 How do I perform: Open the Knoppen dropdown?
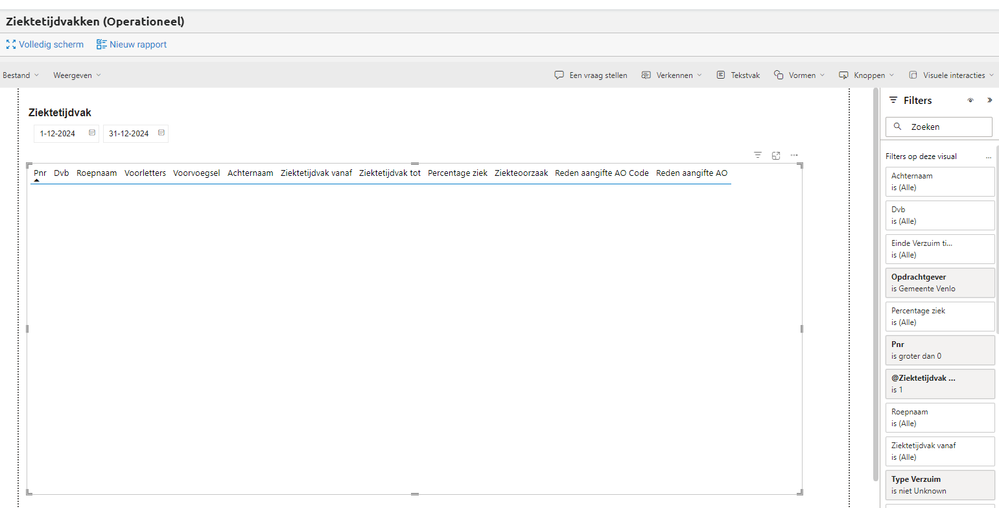866,75
